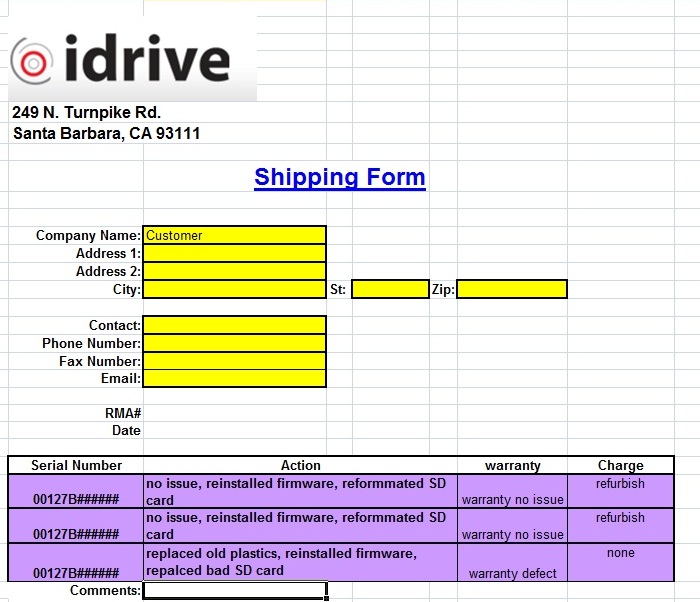The height and width of the screenshot is (602, 700).
Task: Select the Contact input cell
Action: (234, 325)
